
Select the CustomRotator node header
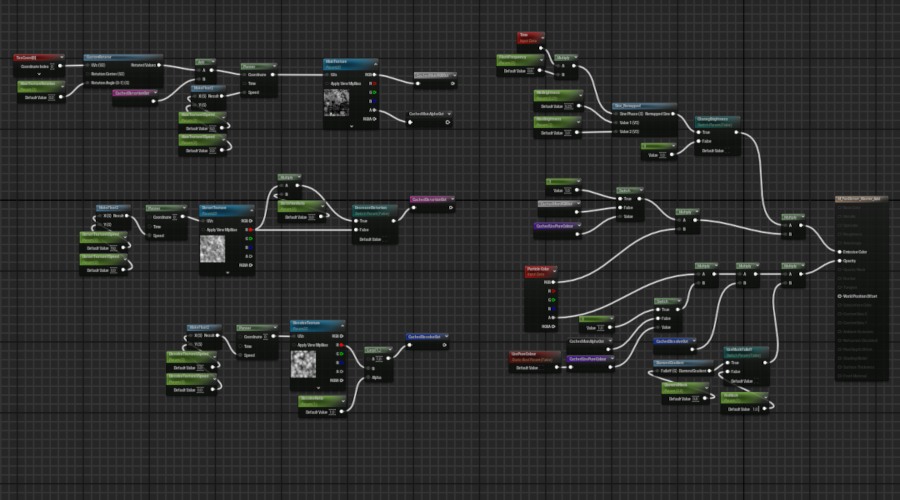tap(123, 57)
